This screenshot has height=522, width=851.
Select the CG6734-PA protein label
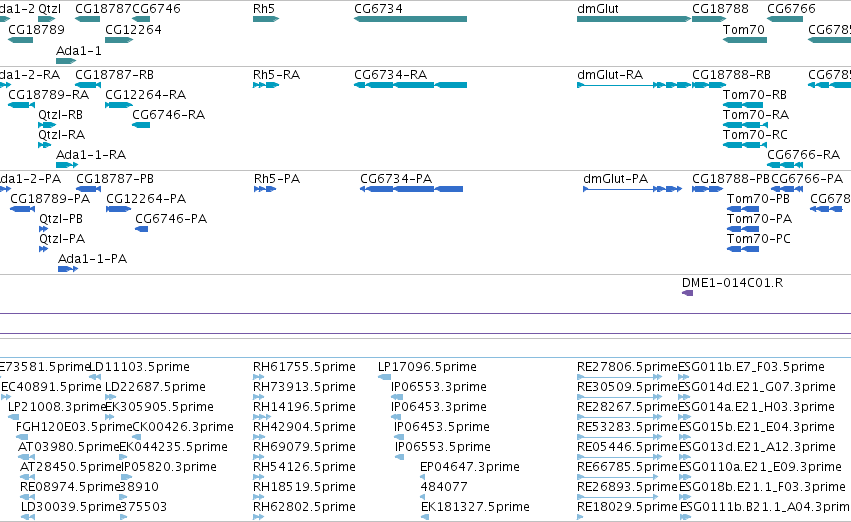tap(396, 179)
